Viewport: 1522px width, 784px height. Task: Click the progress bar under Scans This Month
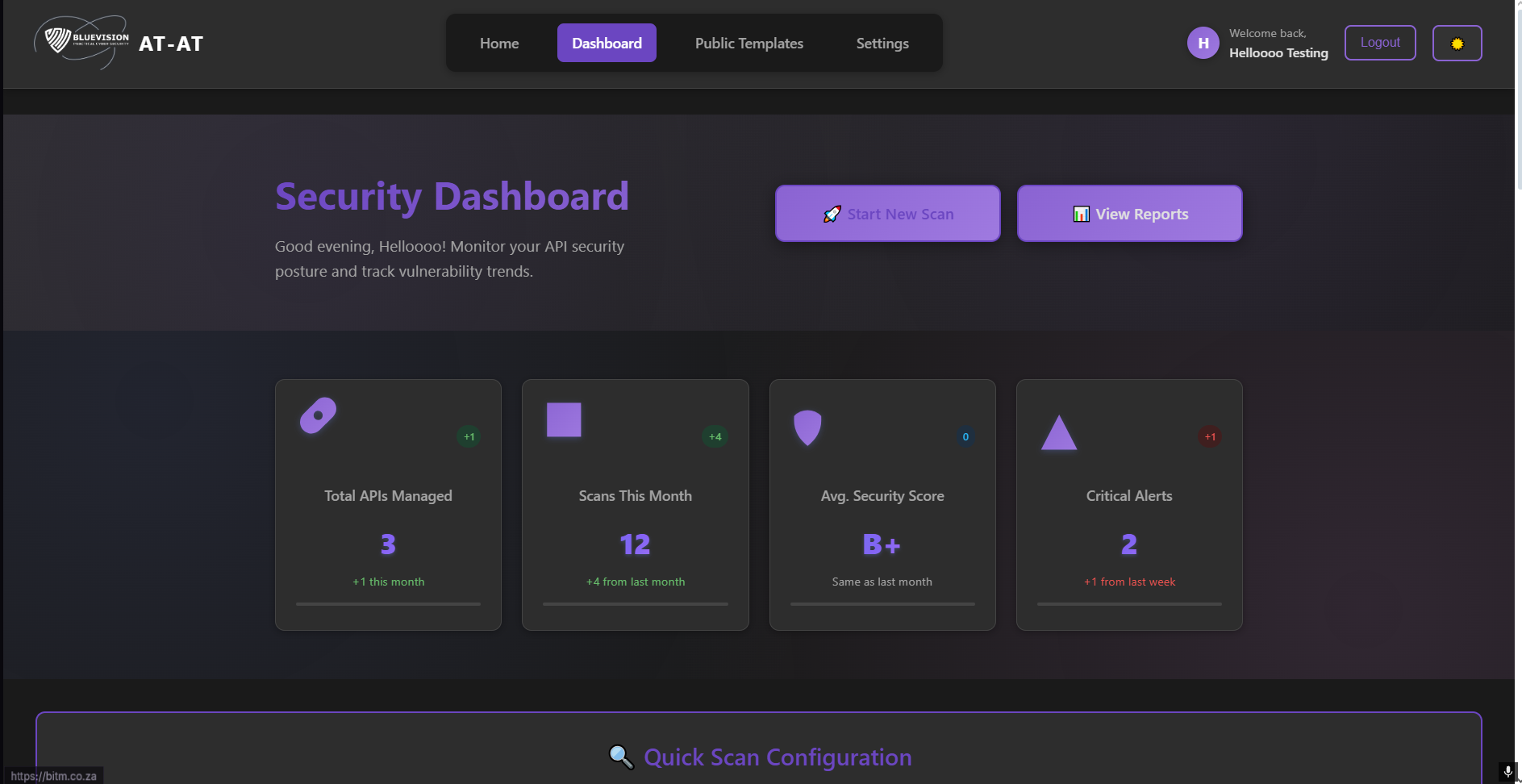point(636,603)
